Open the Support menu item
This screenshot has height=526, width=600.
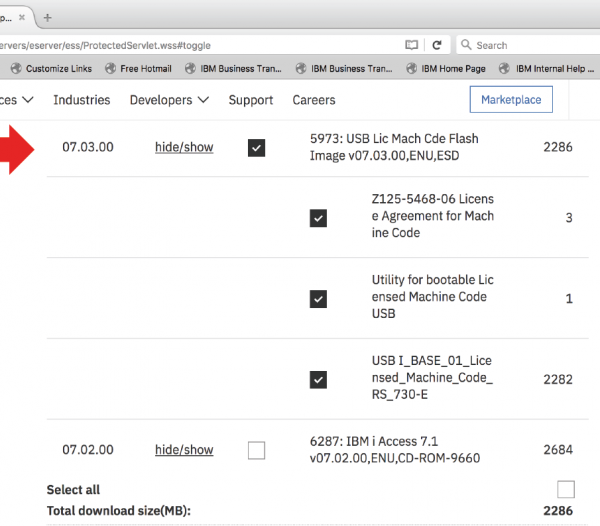click(251, 100)
